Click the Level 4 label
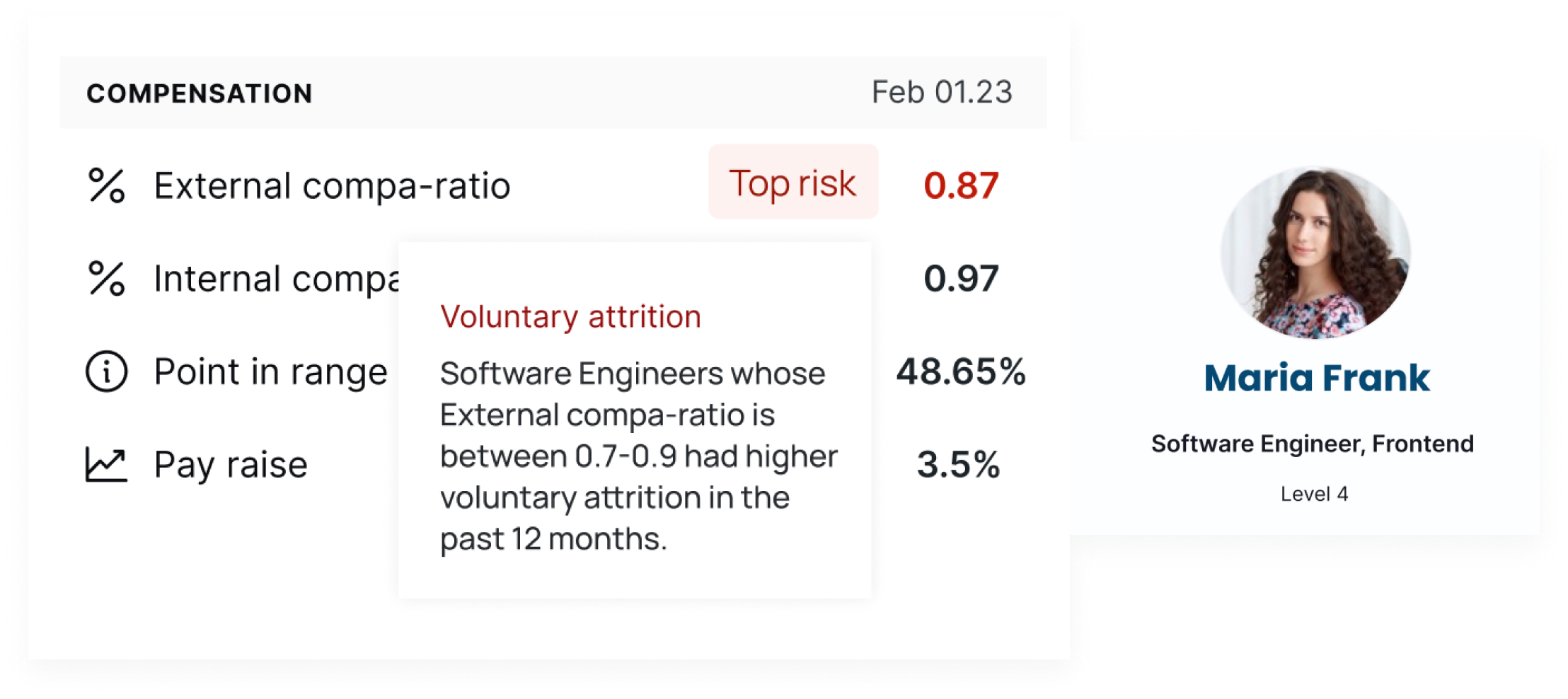Viewport: 1568px width, 699px height. coord(1314,494)
